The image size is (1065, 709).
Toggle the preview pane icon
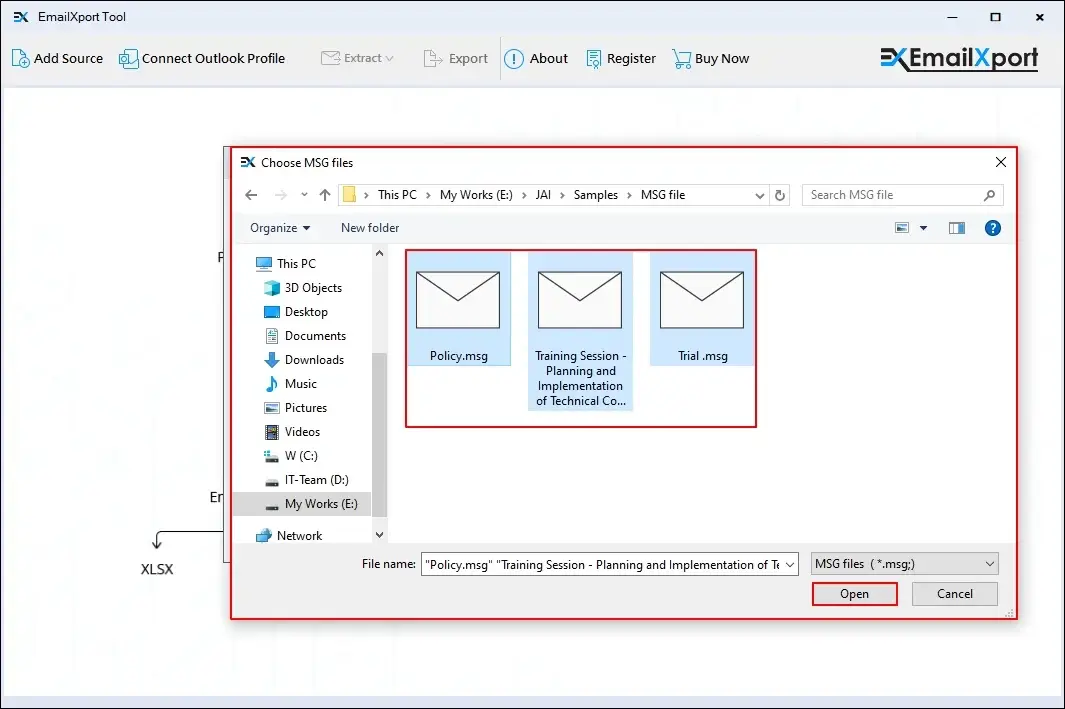click(x=957, y=228)
